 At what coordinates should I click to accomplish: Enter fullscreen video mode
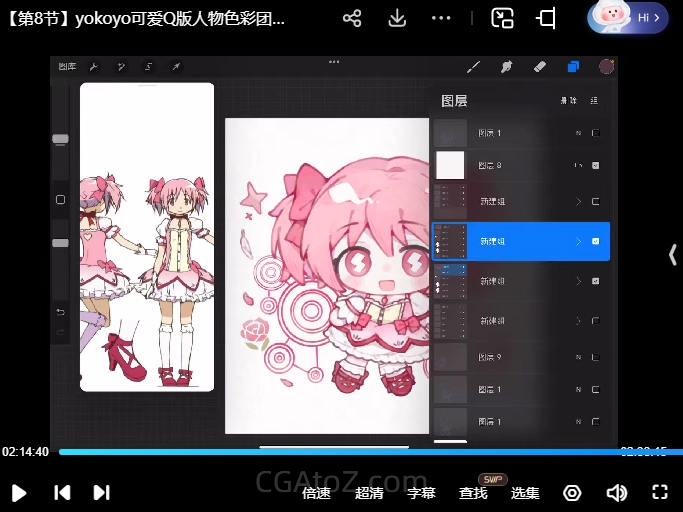(659, 492)
